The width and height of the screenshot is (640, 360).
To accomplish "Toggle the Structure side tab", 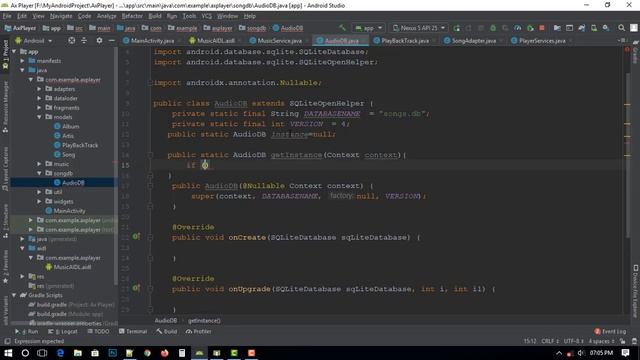I will pos(5,222).
